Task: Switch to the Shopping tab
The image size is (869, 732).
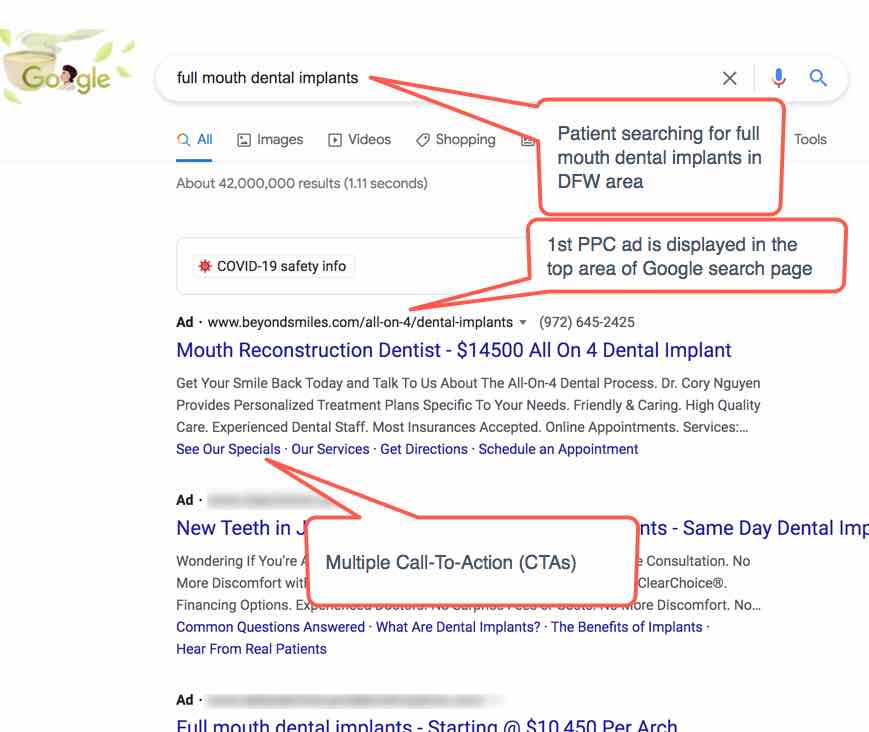Action: [456, 140]
